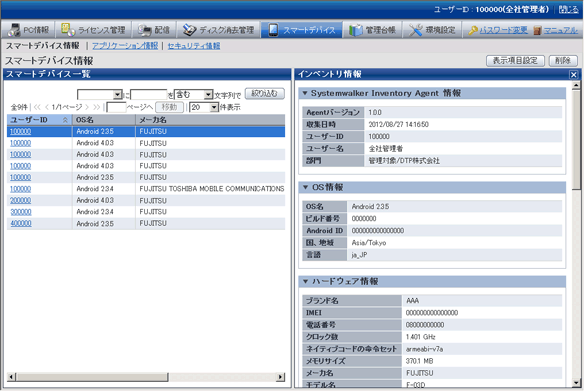Click the ライセンス管理 license icon
Image resolution: width=584 pixels, height=391 pixels.
[68, 29]
